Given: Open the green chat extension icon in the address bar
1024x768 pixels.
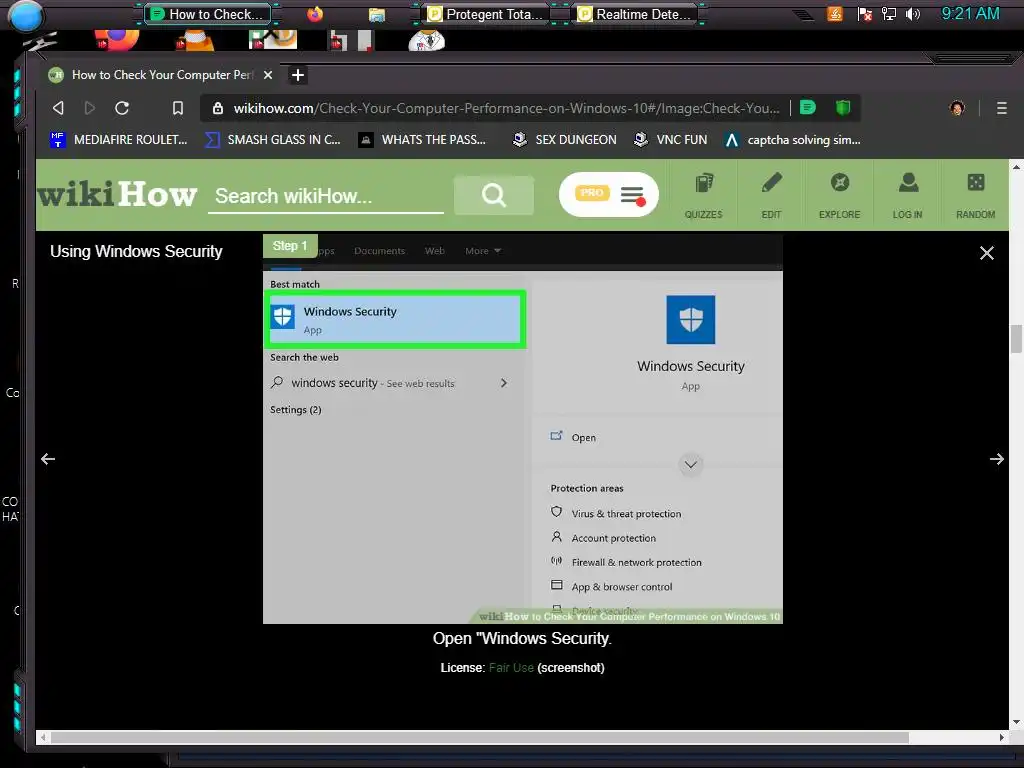Looking at the screenshot, I should (808, 108).
